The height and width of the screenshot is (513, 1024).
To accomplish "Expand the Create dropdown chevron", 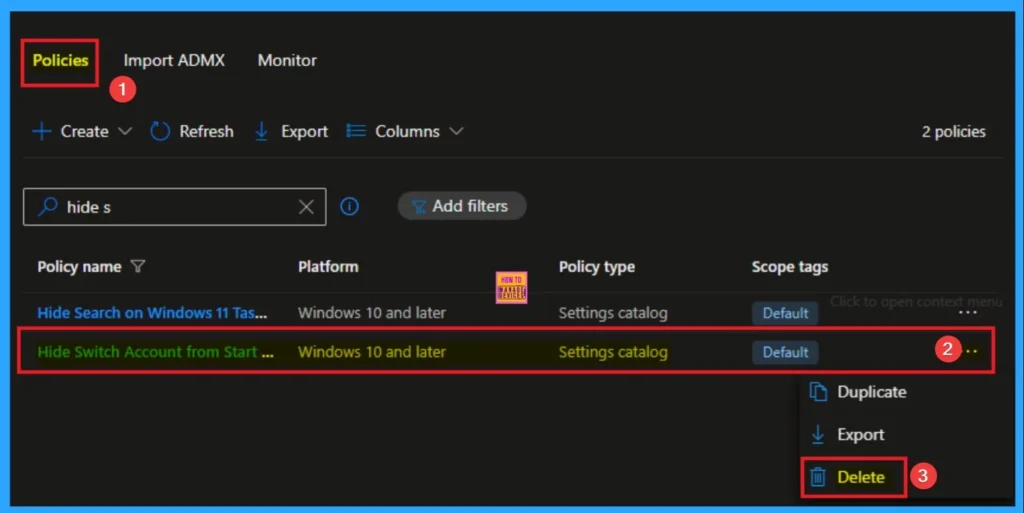I will (125, 131).
